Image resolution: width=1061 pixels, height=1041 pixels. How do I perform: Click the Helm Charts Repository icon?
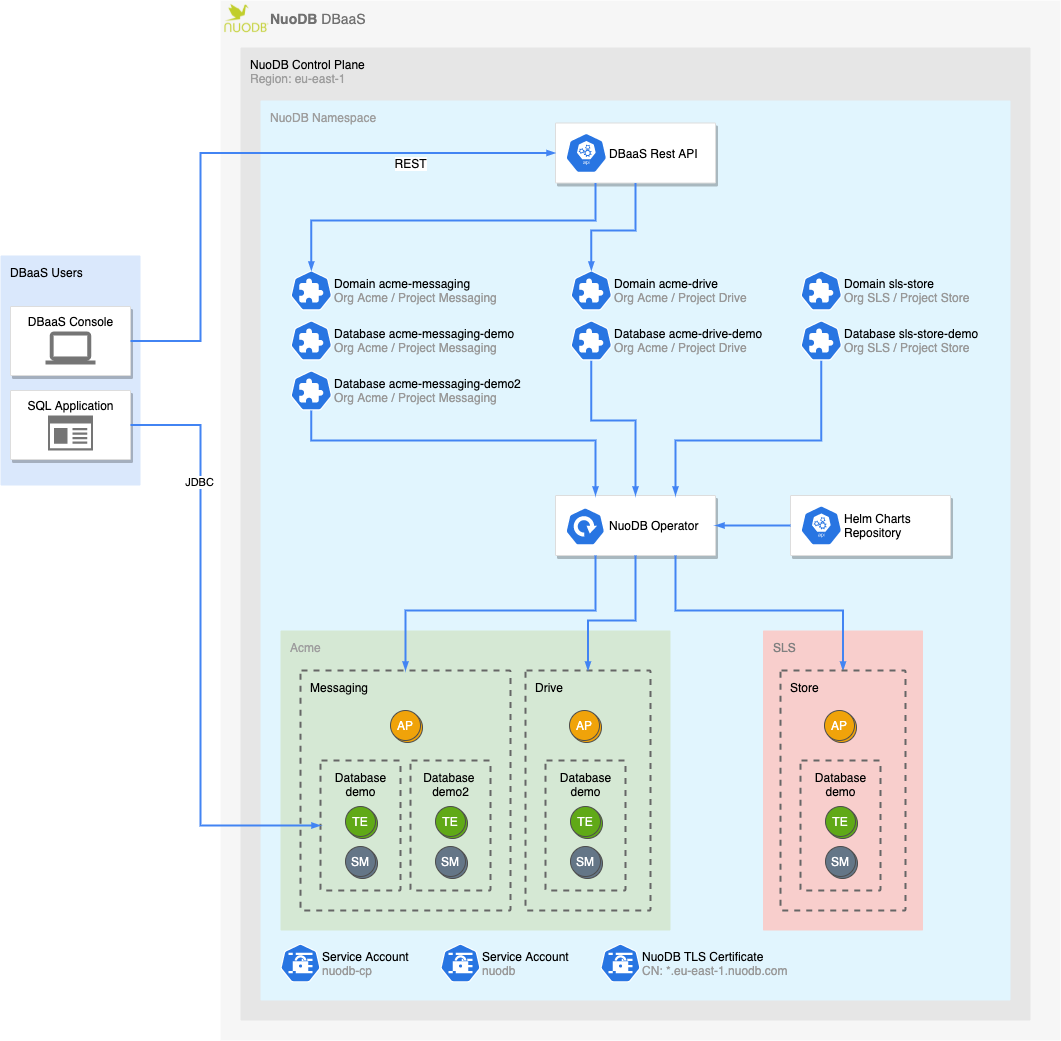coord(821,526)
